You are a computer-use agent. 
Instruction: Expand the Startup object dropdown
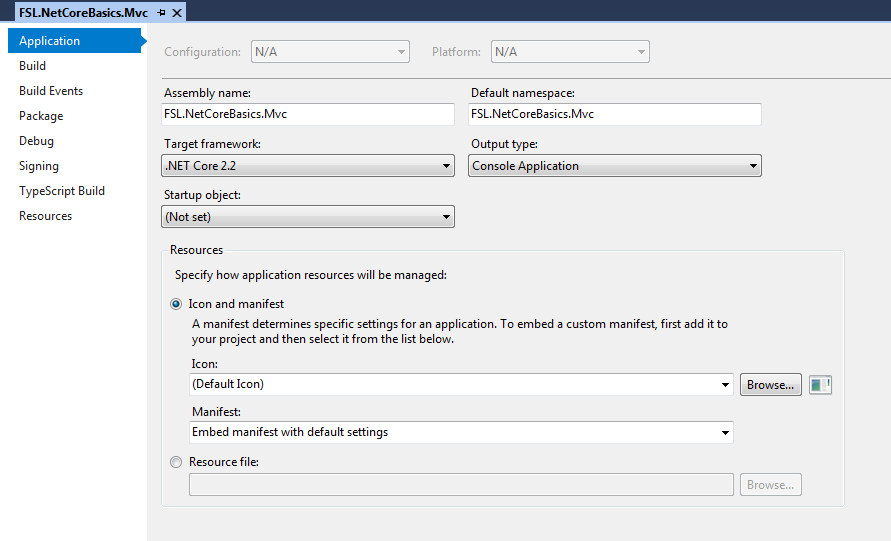(x=308, y=216)
